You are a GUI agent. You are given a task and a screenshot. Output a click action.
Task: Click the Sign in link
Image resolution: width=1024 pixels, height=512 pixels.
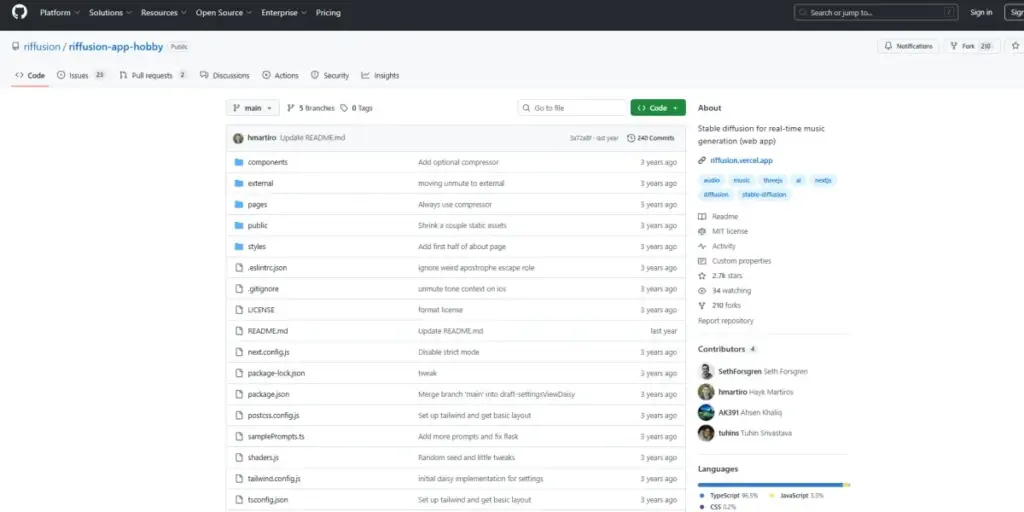(x=981, y=13)
